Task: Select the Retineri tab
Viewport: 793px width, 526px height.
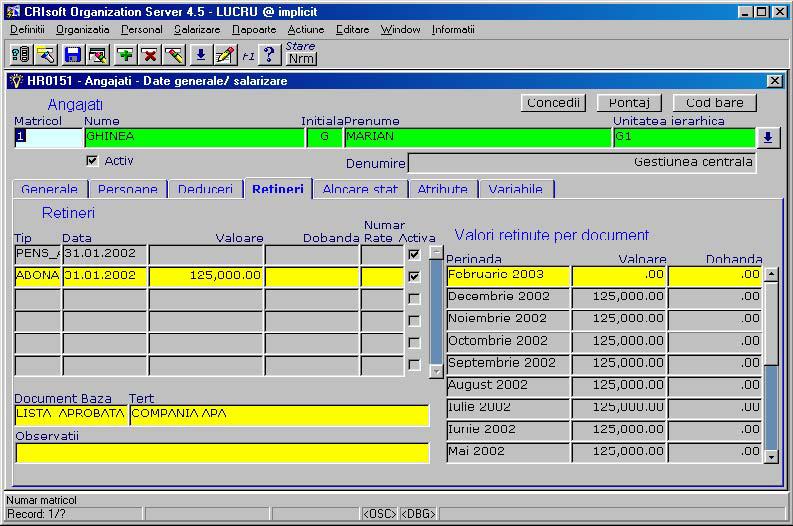Action: pyautogui.click(x=278, y=188)
